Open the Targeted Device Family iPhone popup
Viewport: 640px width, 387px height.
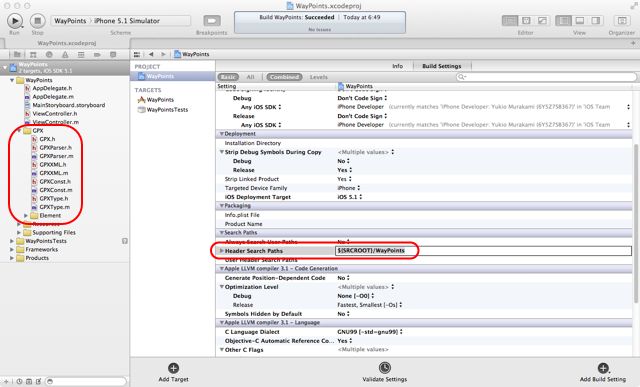(349, 188)
